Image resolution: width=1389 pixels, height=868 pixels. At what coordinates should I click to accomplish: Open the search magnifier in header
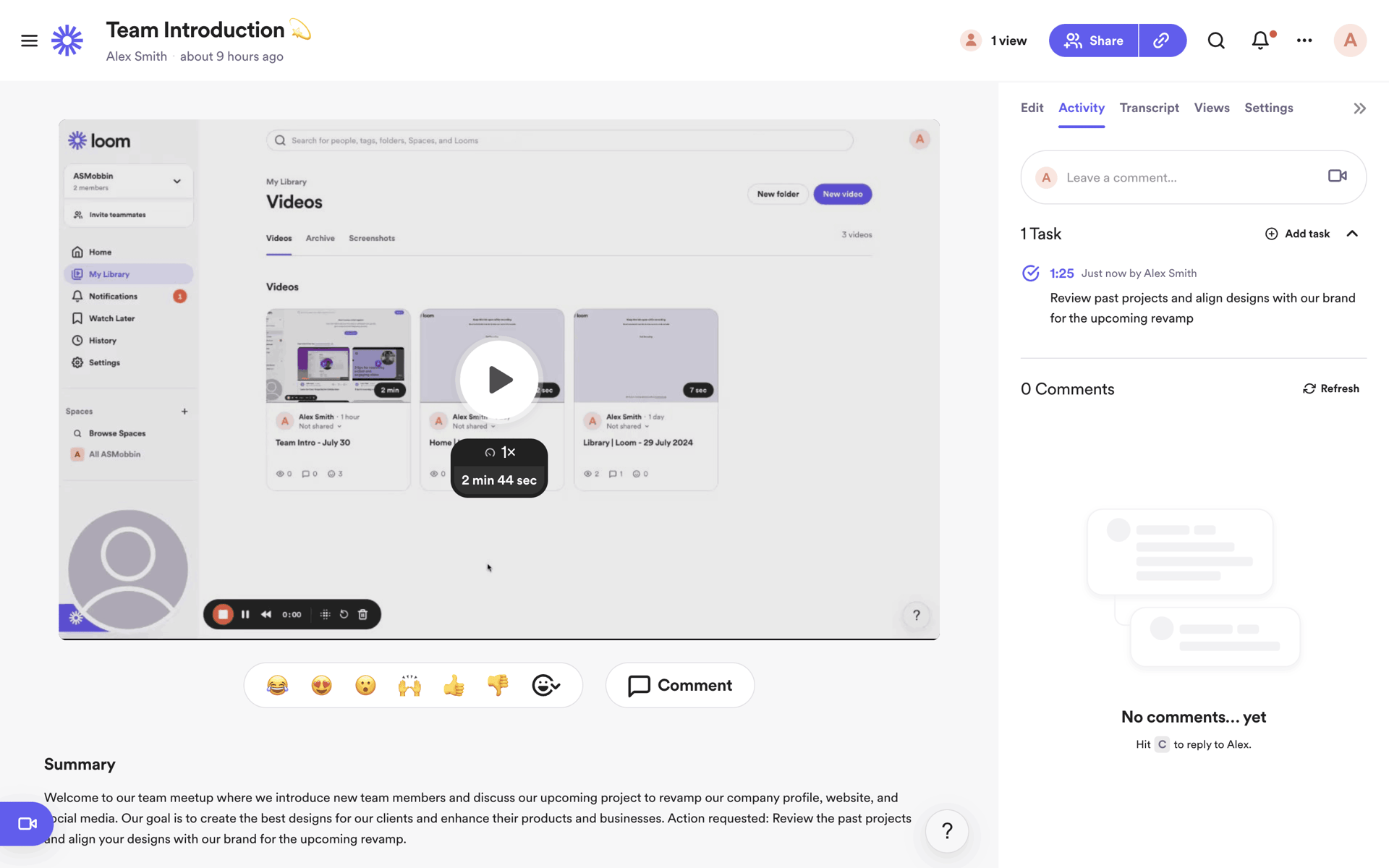pos(1216,41)
